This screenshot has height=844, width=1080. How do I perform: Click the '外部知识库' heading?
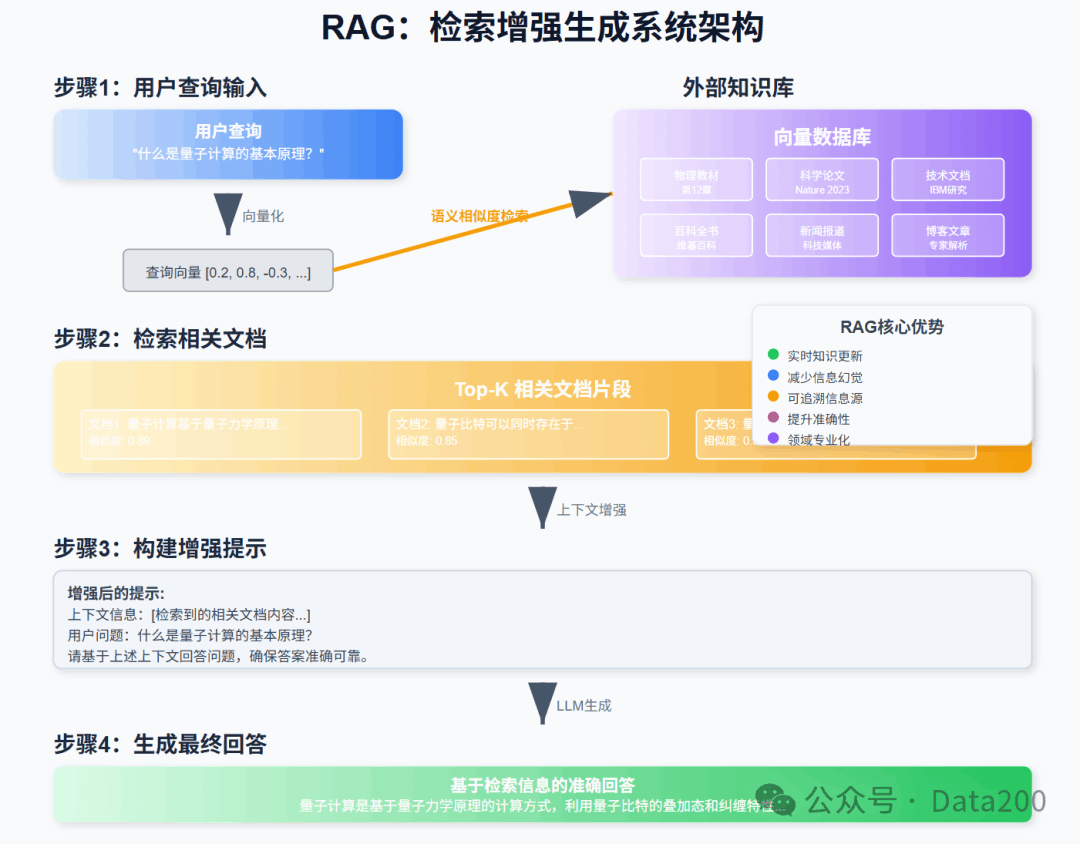point(738,88)
